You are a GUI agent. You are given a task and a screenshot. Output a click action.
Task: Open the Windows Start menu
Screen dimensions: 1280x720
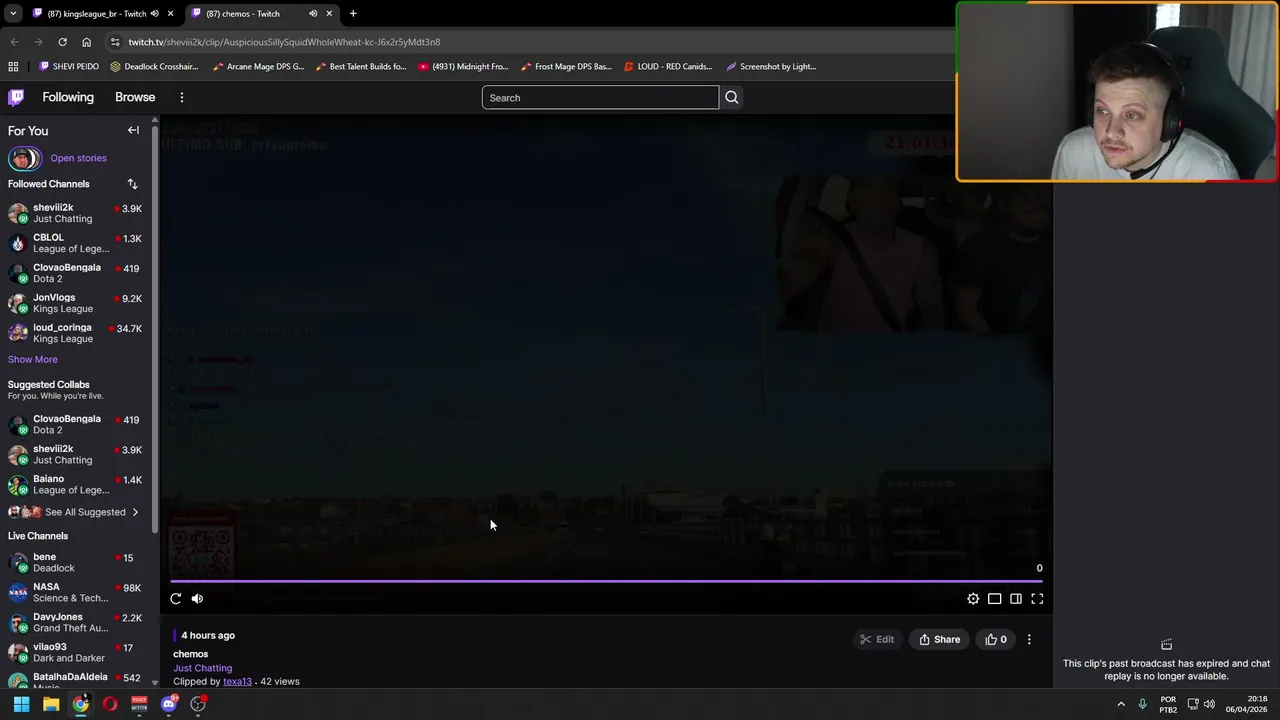click(x=21, y=704)
